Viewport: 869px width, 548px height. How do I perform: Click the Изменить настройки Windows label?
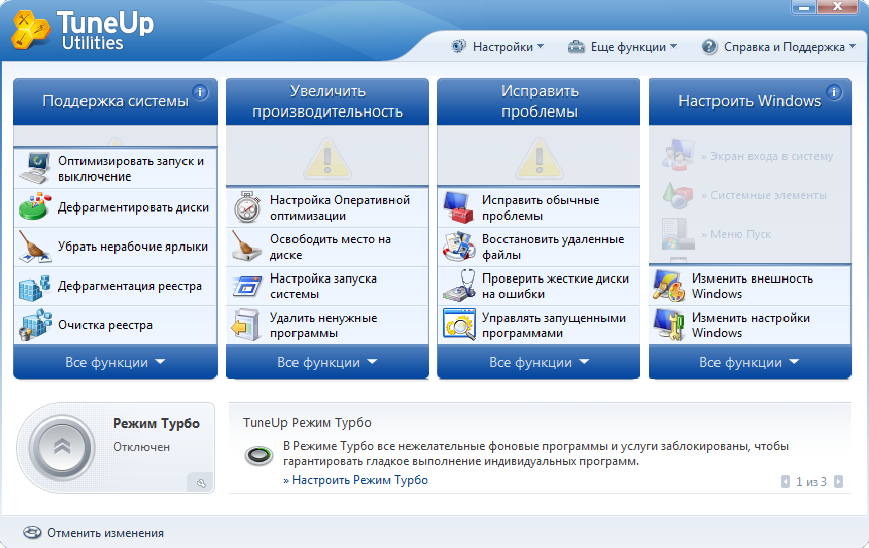pyautogui.click(x=751, y=325)
